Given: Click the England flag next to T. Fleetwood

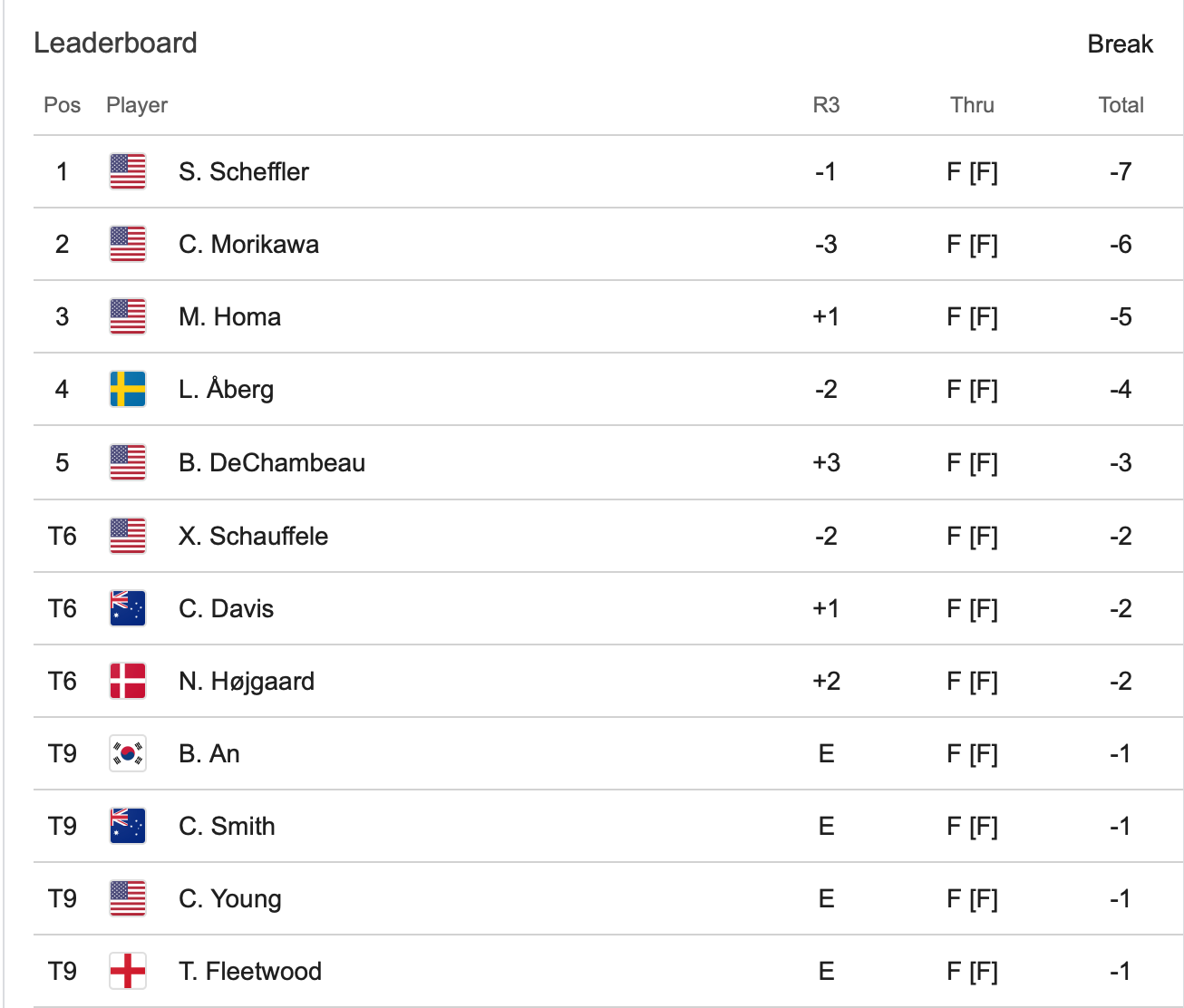Looking at the screenshot, I should (128, 971).
